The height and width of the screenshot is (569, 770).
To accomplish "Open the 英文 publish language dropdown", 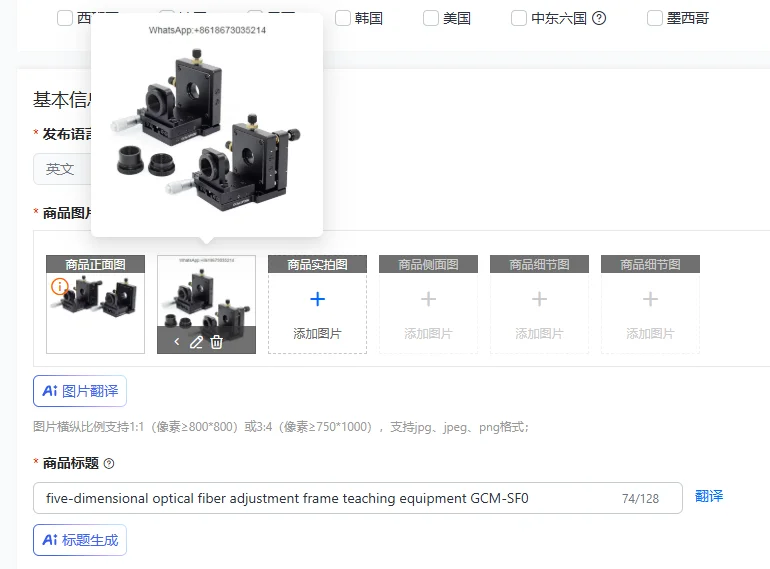I will 62,169.
